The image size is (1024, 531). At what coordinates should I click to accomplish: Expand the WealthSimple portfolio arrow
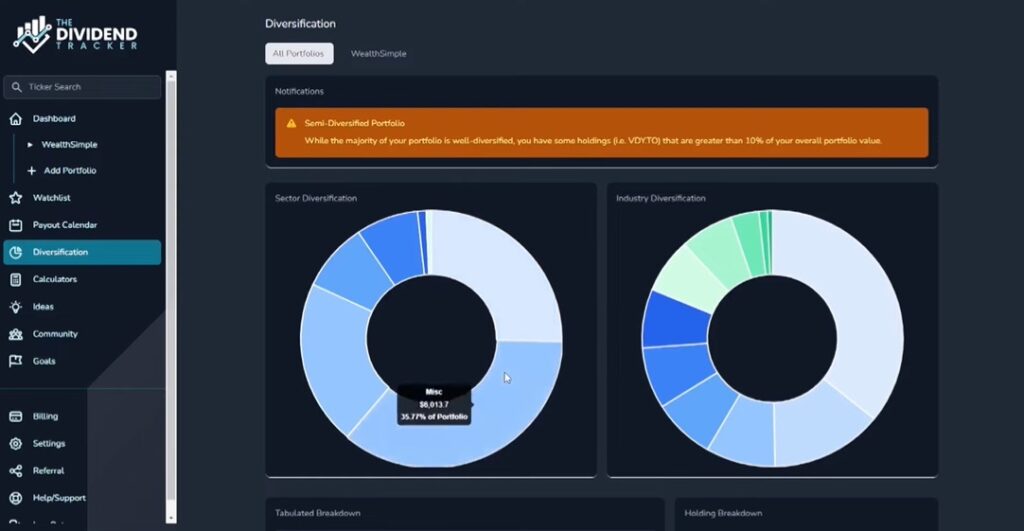(x=31, y=145)
